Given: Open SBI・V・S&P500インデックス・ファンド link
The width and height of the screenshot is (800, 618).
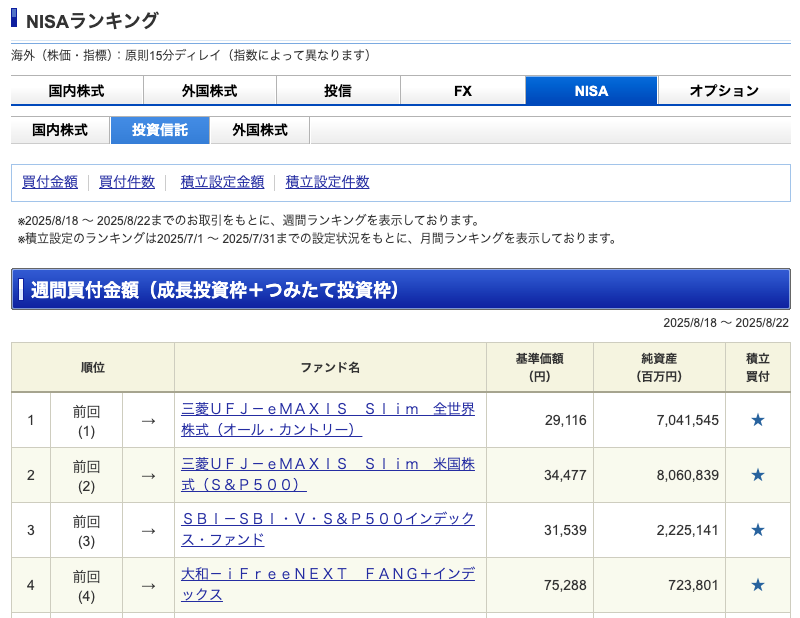Looking at the screenshot, I should tap(328, 529).
